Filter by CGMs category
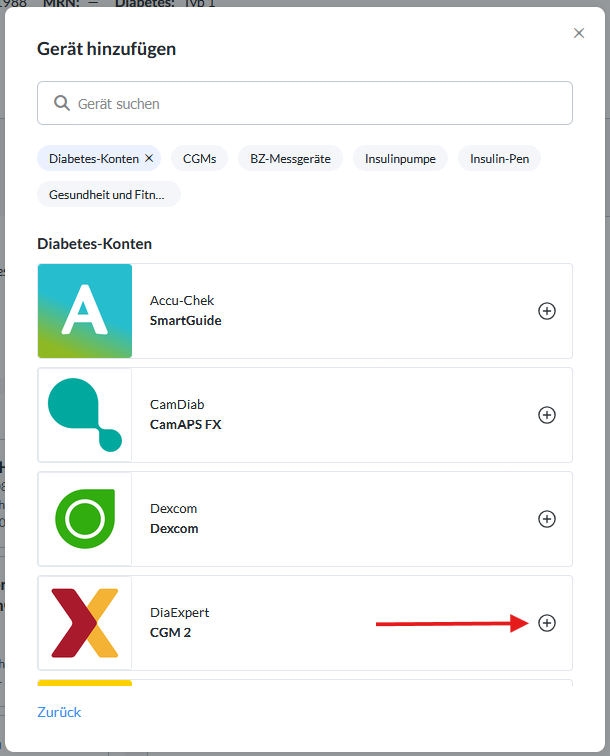This screenshot has width=610, height=756. pos(200,159)
